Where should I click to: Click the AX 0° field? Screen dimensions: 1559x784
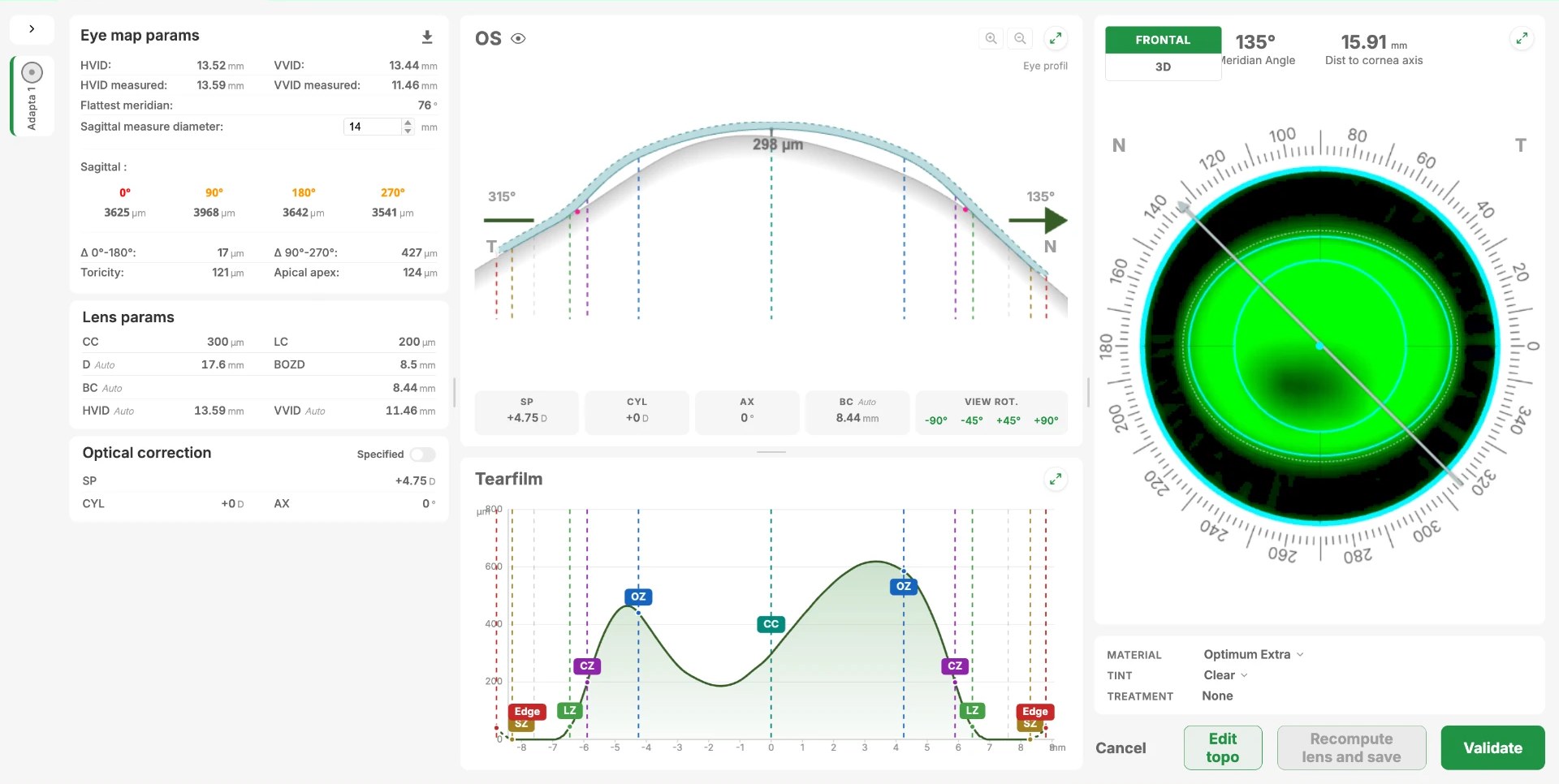point(747,412)
